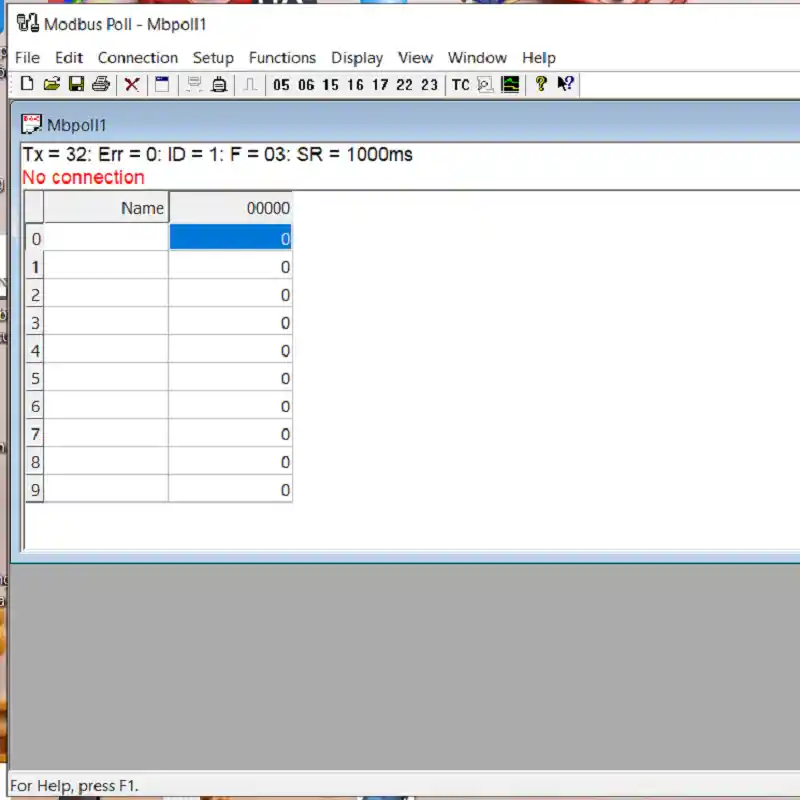Click the Name cell in row 1

click(106, 266)
